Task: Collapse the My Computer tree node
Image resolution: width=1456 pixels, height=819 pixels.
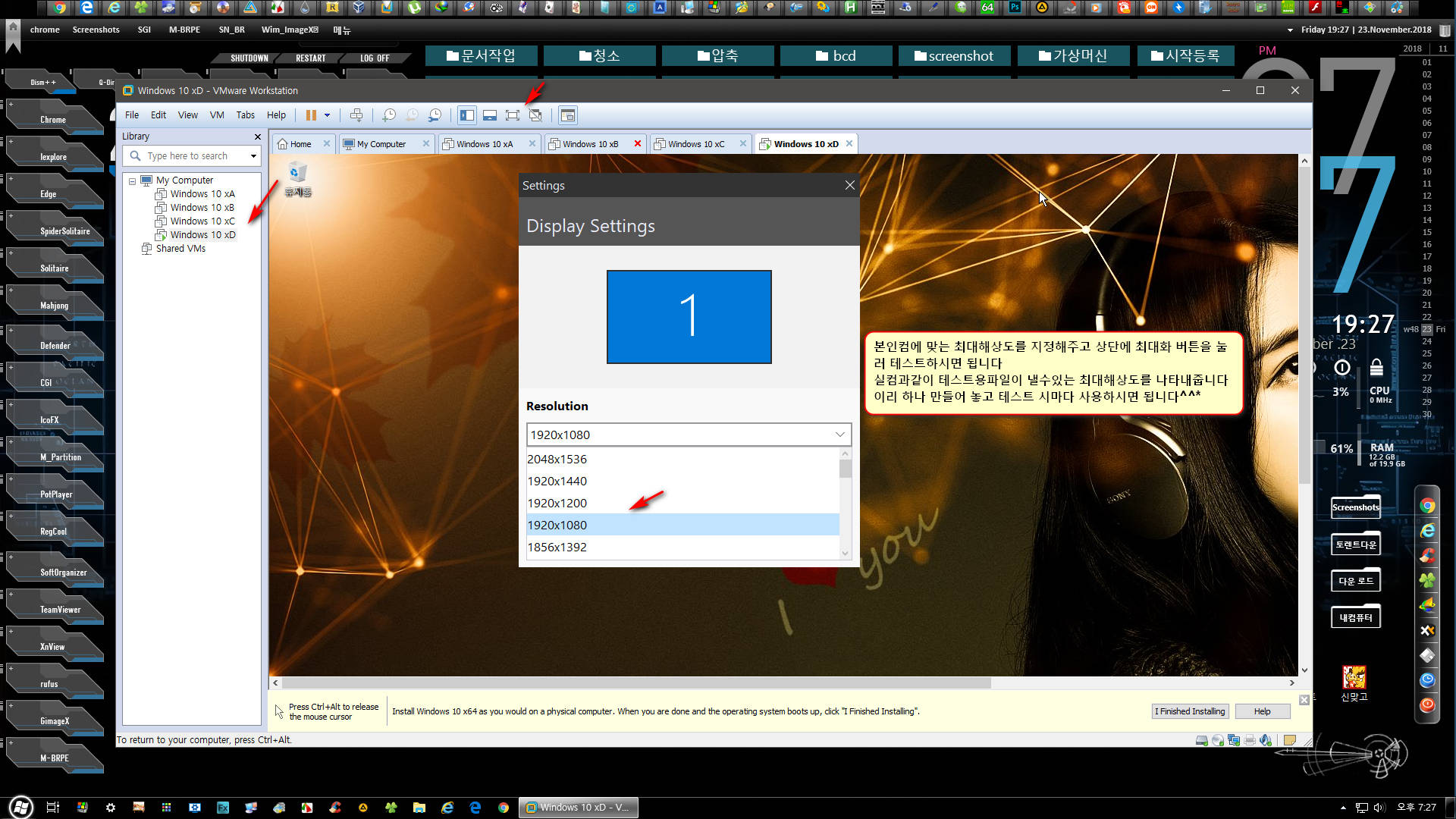Action: pos(132,181)
